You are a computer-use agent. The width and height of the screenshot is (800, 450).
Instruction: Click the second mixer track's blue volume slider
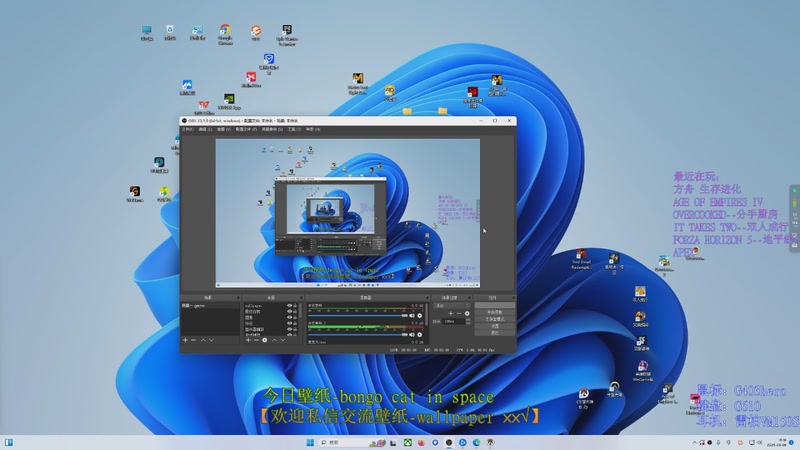click(358, 334)
